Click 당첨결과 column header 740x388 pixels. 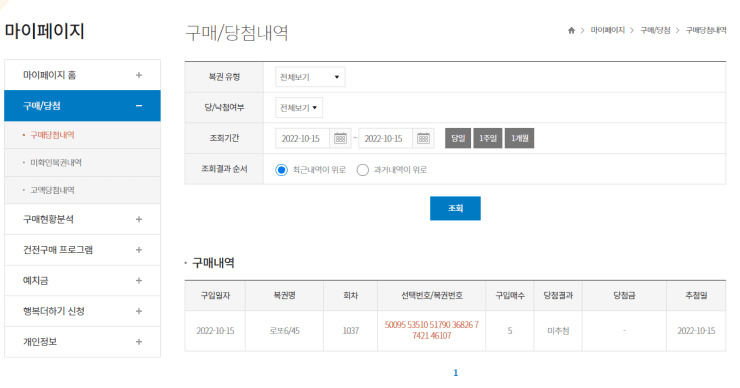(558, 295)
